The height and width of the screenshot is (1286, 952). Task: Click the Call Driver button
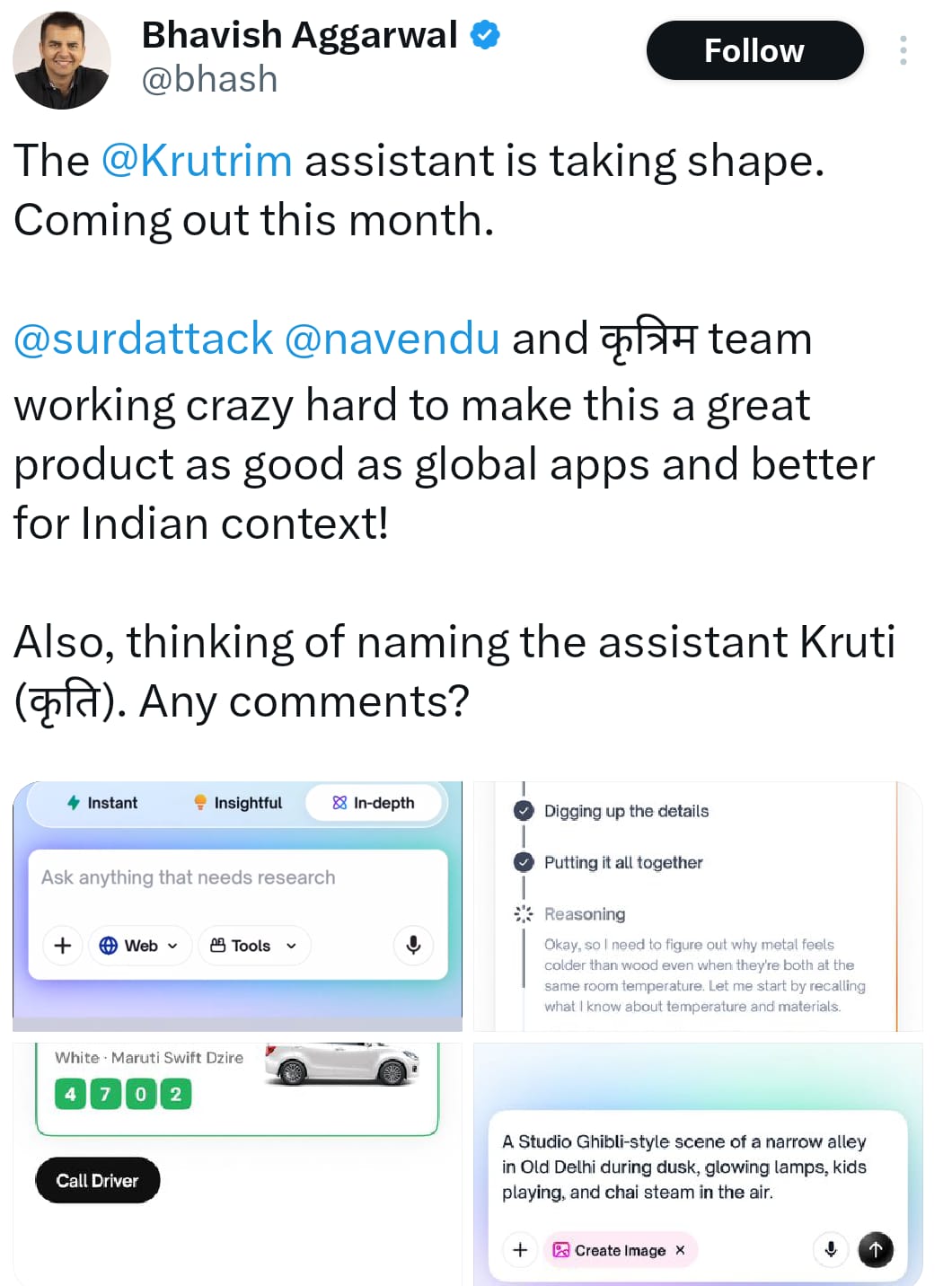(x=98, y=1180)
